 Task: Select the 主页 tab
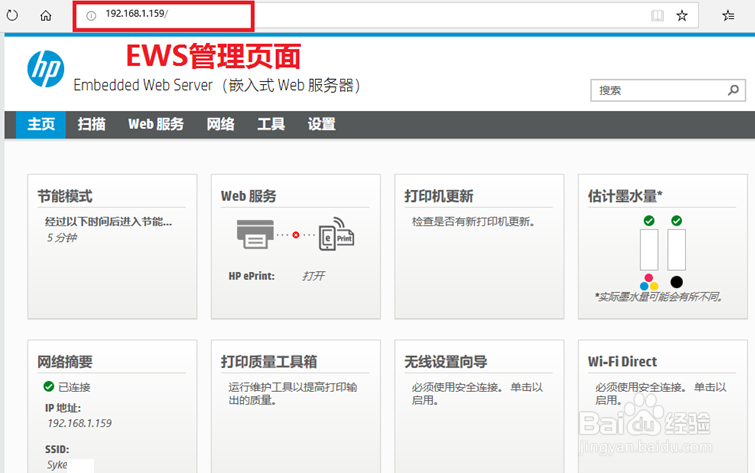[41, 124]
